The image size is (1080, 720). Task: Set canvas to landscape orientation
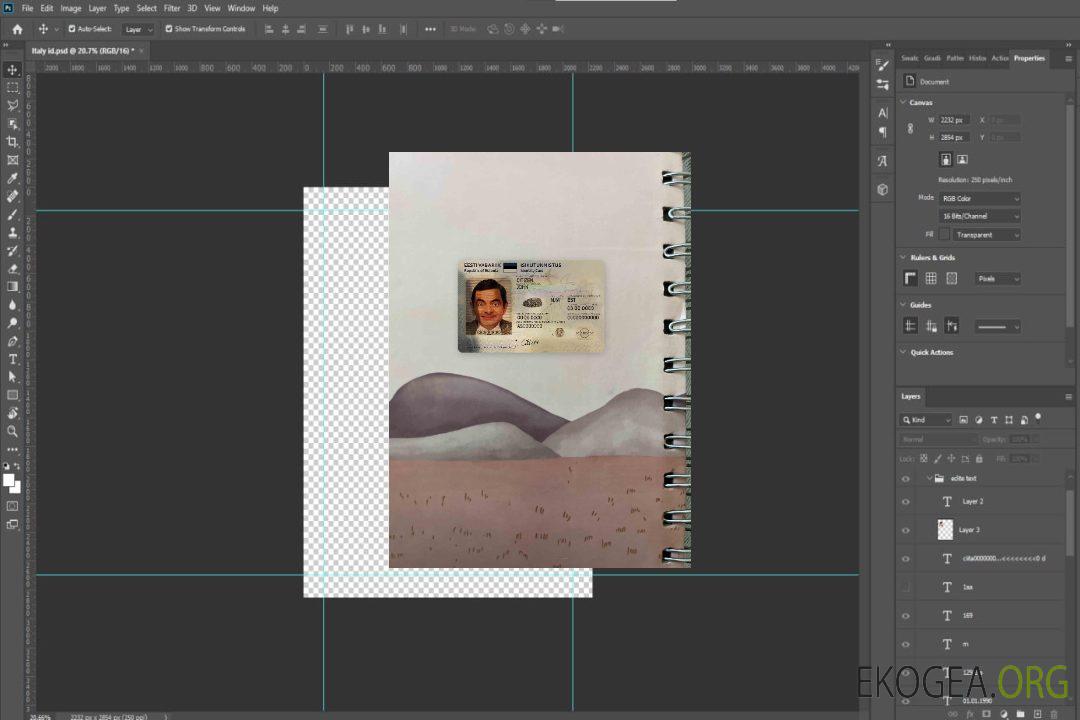click(x=962, y=159)
